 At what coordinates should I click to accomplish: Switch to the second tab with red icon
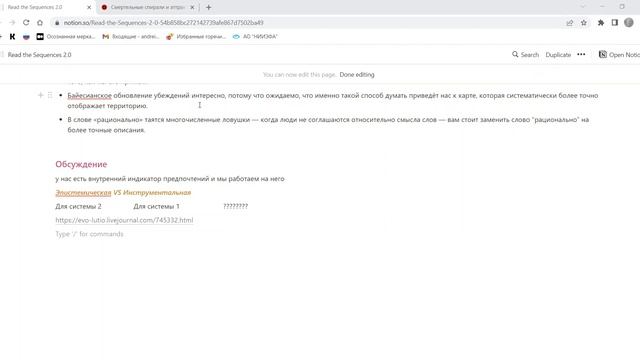pos(148,7)
